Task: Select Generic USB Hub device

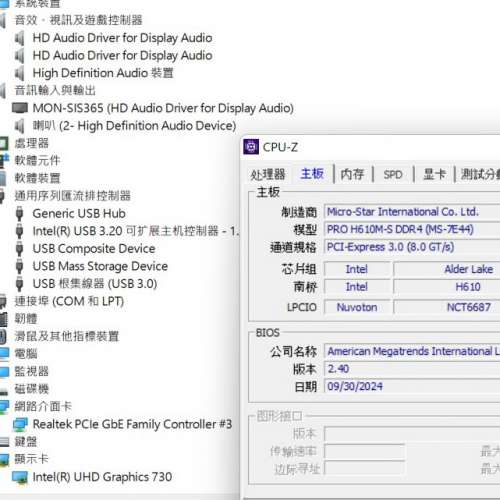Action: (79, 214)
